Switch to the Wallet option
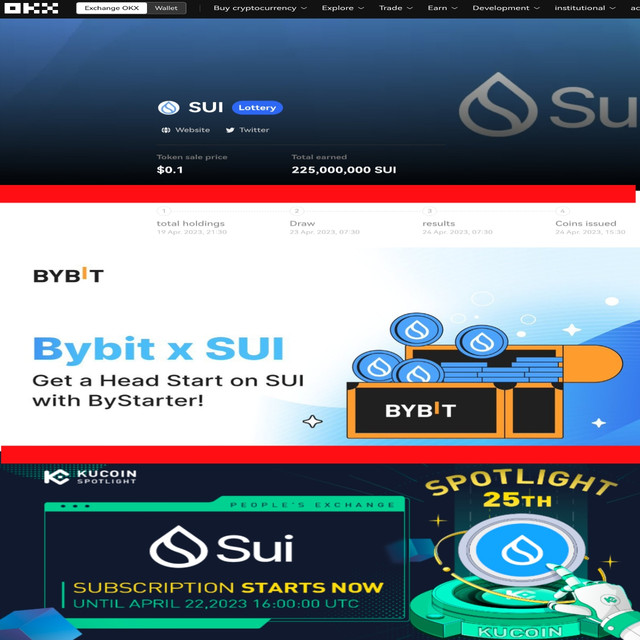The width and height of the screenshot is (640, 640). pyautogui.click(x=166, y=8)
